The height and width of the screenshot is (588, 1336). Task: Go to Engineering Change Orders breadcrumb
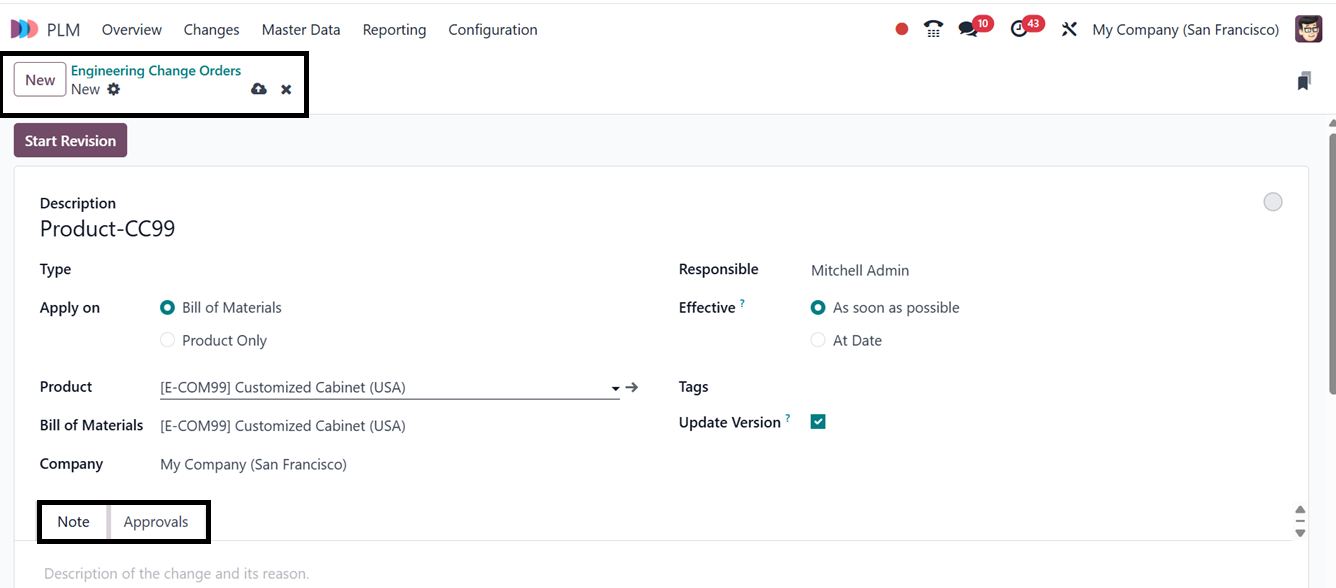point(156,71)
